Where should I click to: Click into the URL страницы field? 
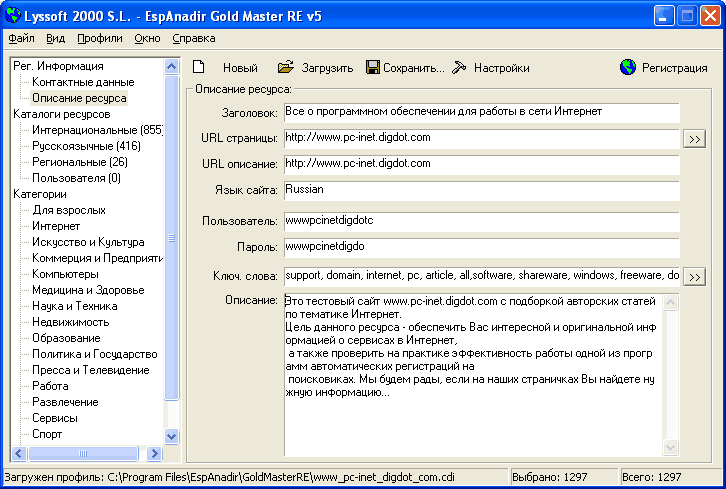tap(482, 138)
